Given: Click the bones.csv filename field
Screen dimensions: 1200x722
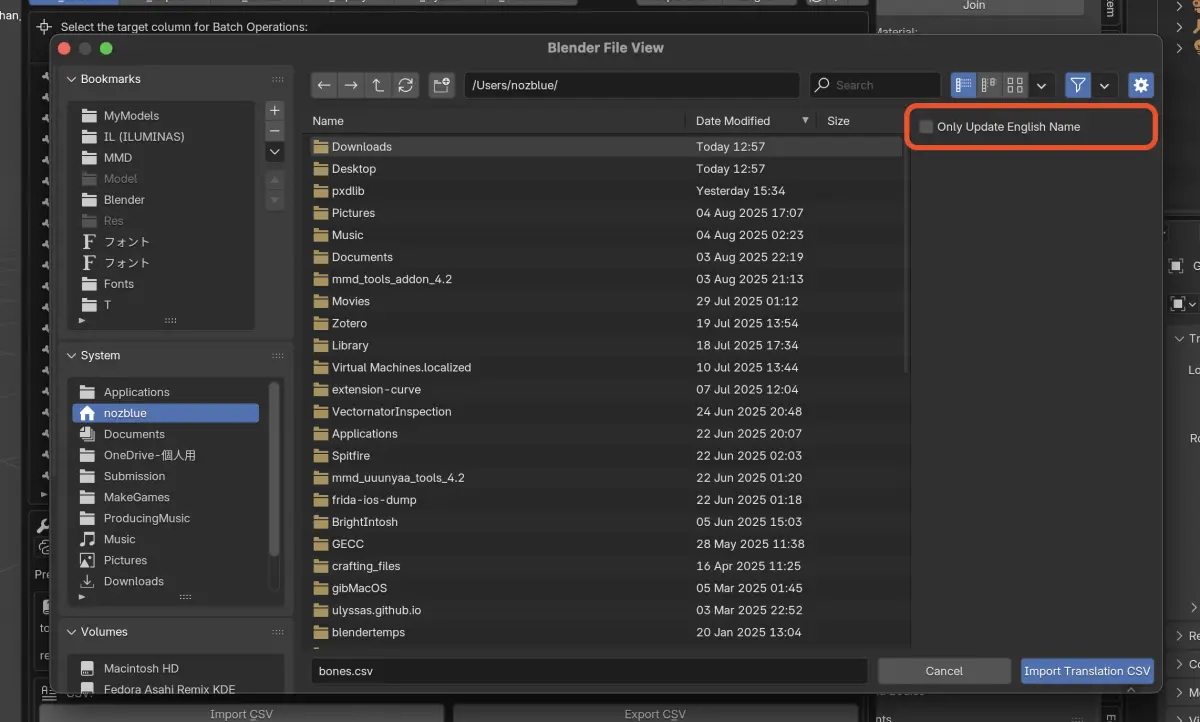Looking at the screenshot, I should point(589,671).
